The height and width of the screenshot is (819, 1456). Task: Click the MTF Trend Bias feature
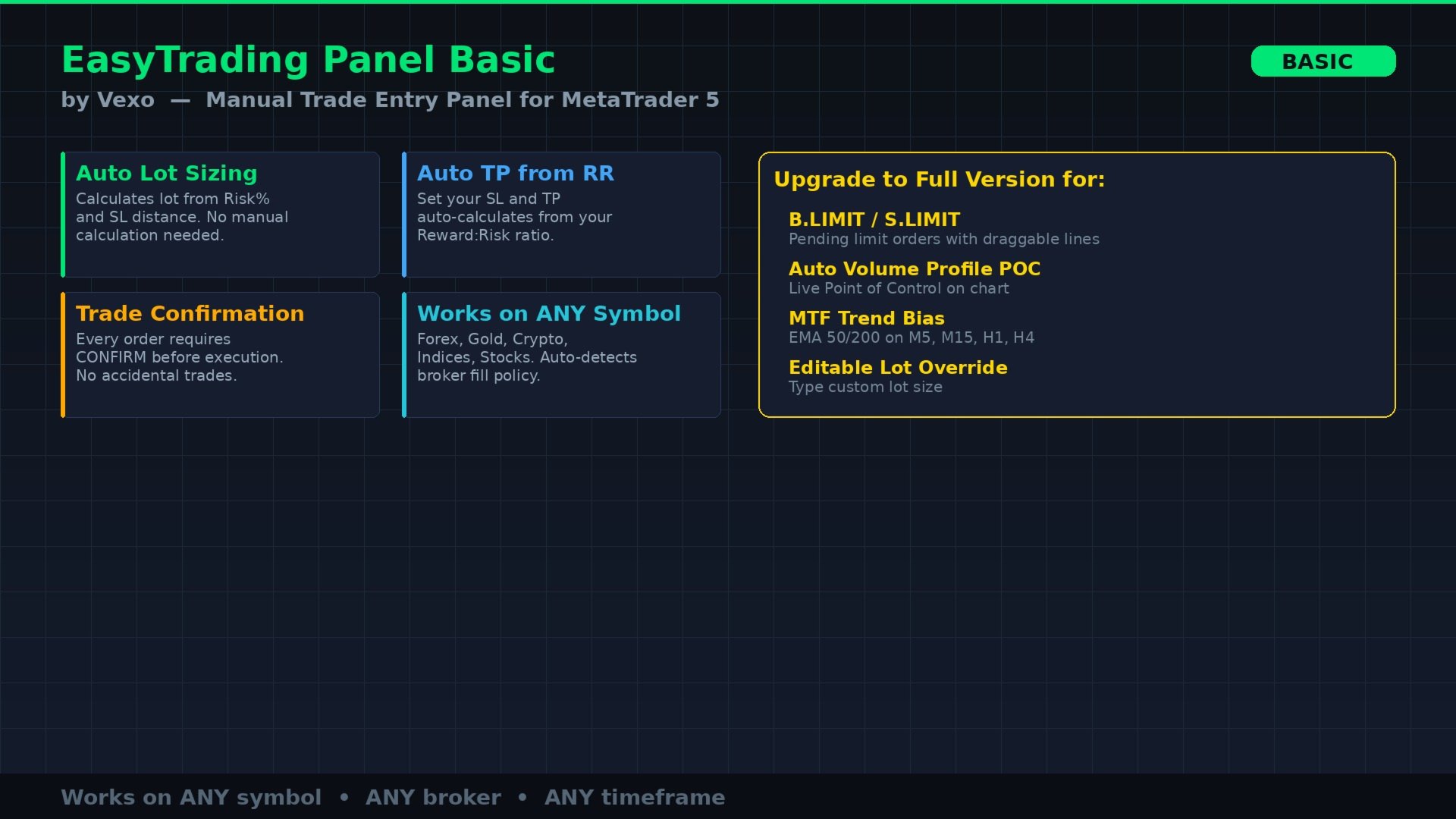866,318
